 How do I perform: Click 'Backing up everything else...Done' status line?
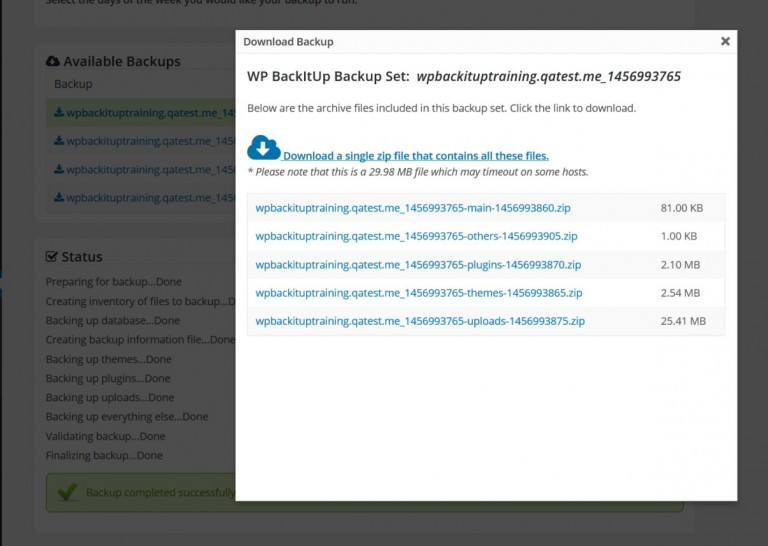pos(127,417)
